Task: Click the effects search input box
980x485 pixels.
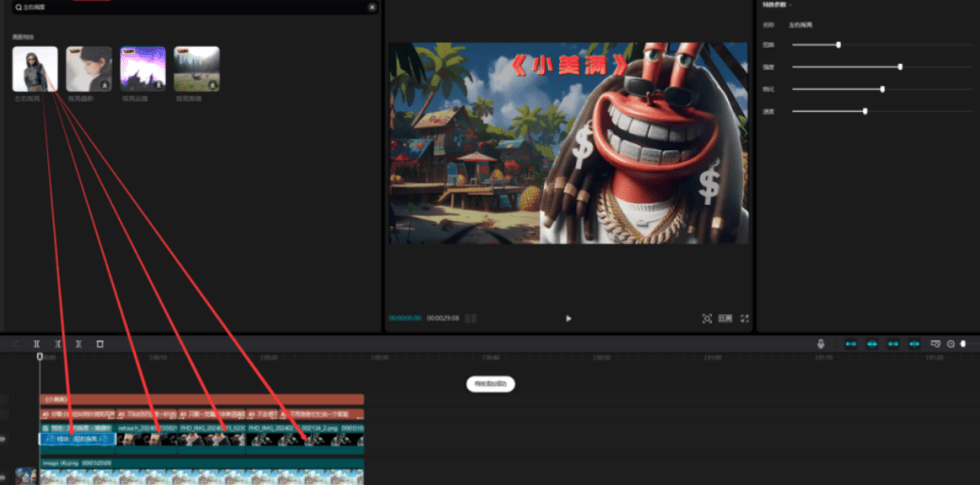Action: click(190, 7)
